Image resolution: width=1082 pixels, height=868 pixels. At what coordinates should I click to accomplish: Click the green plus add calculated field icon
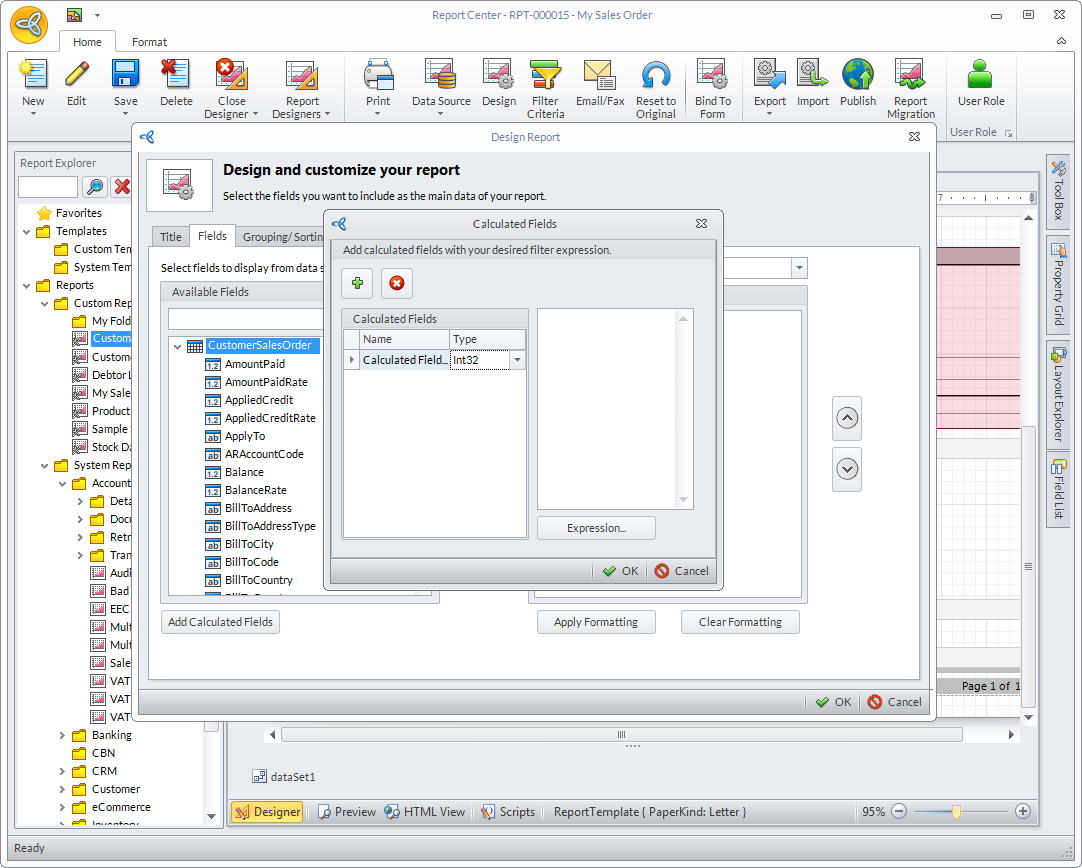pyautogui.click(x=357, y=284)
